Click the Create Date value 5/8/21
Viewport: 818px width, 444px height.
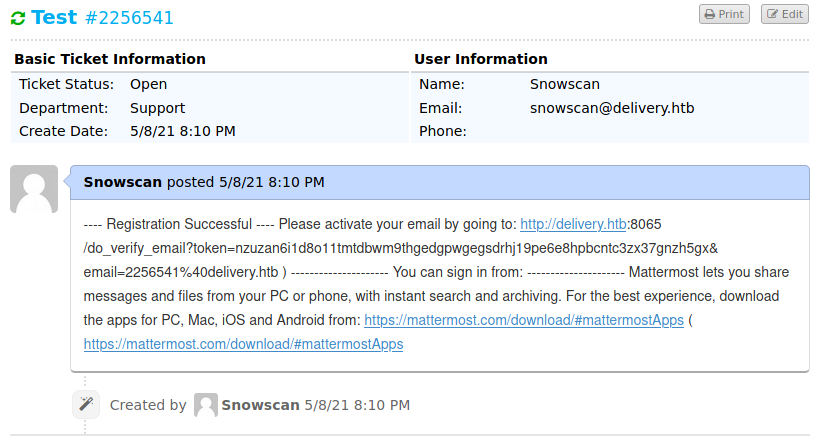pyautogui.click(x=183, y=131)
